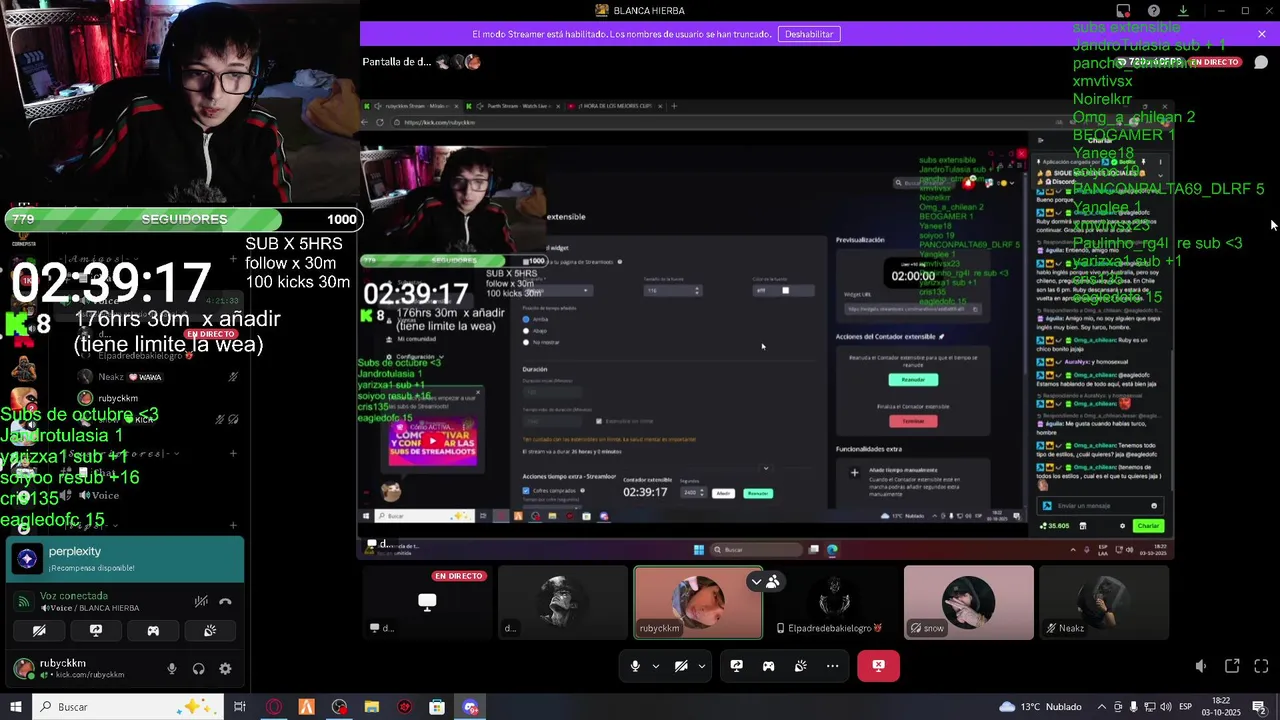This screenshot has height=720, width=1280.
Task: Select snow participant tile
Action: (969, 603)
